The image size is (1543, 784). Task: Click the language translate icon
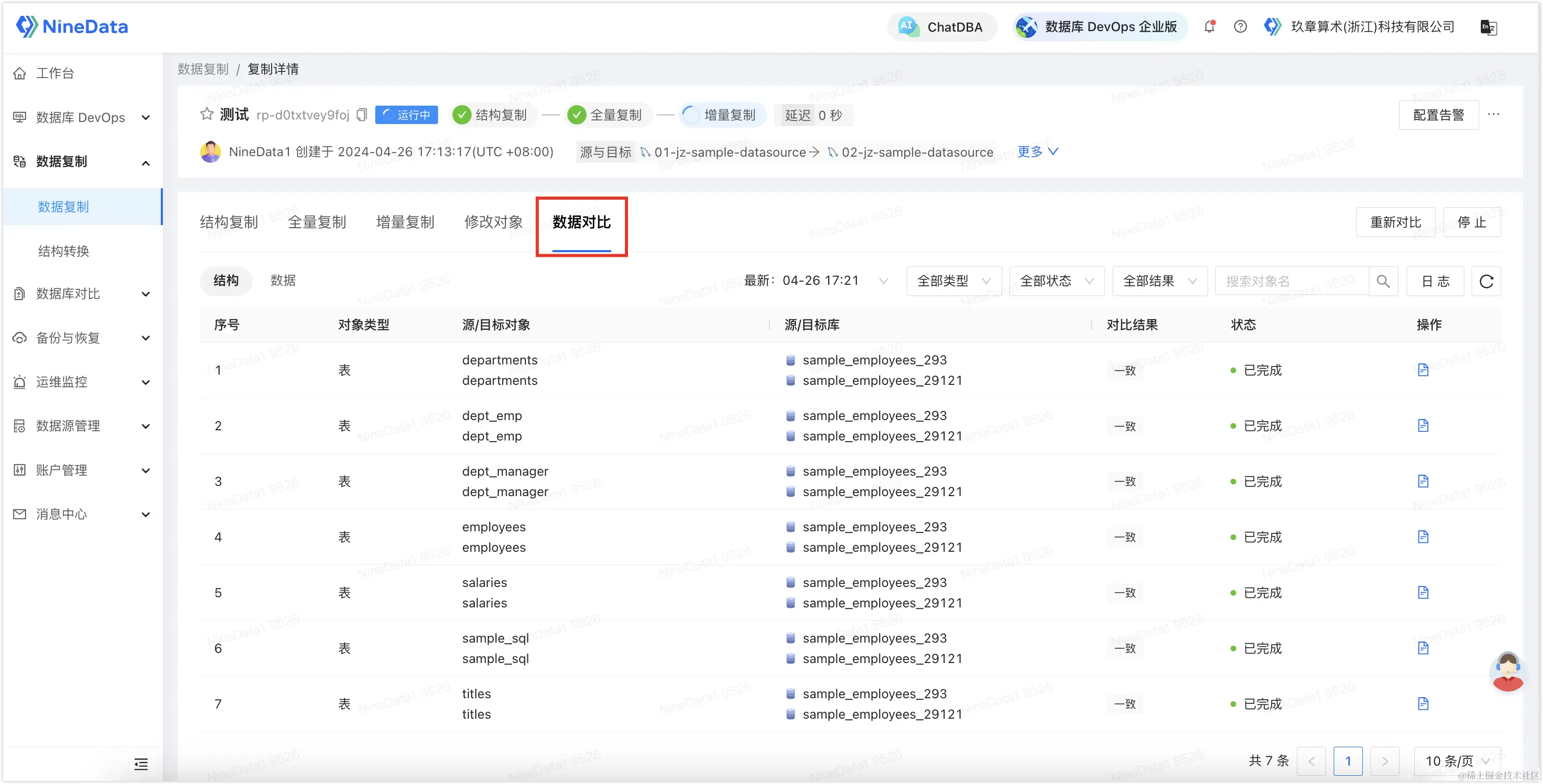(x=1488, y=28)
